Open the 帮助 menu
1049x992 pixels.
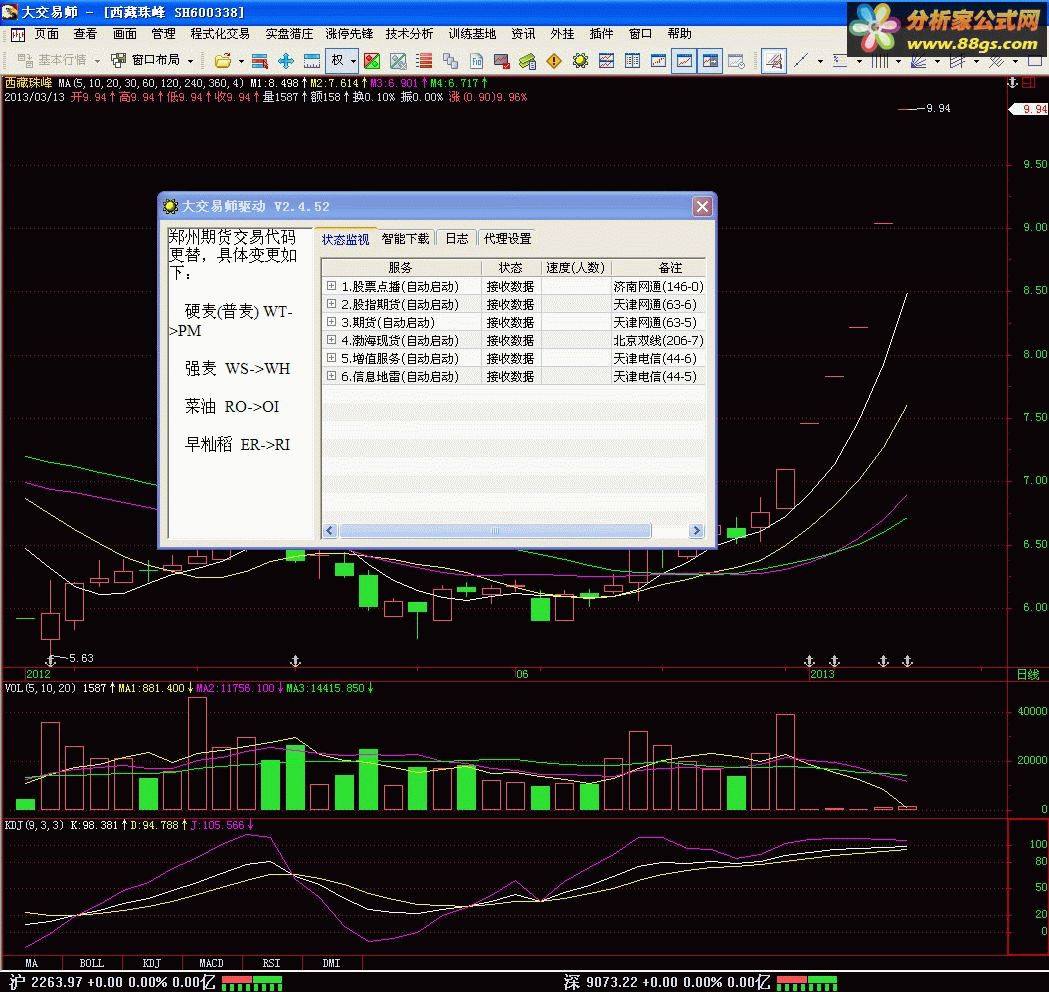pos(679,33)
